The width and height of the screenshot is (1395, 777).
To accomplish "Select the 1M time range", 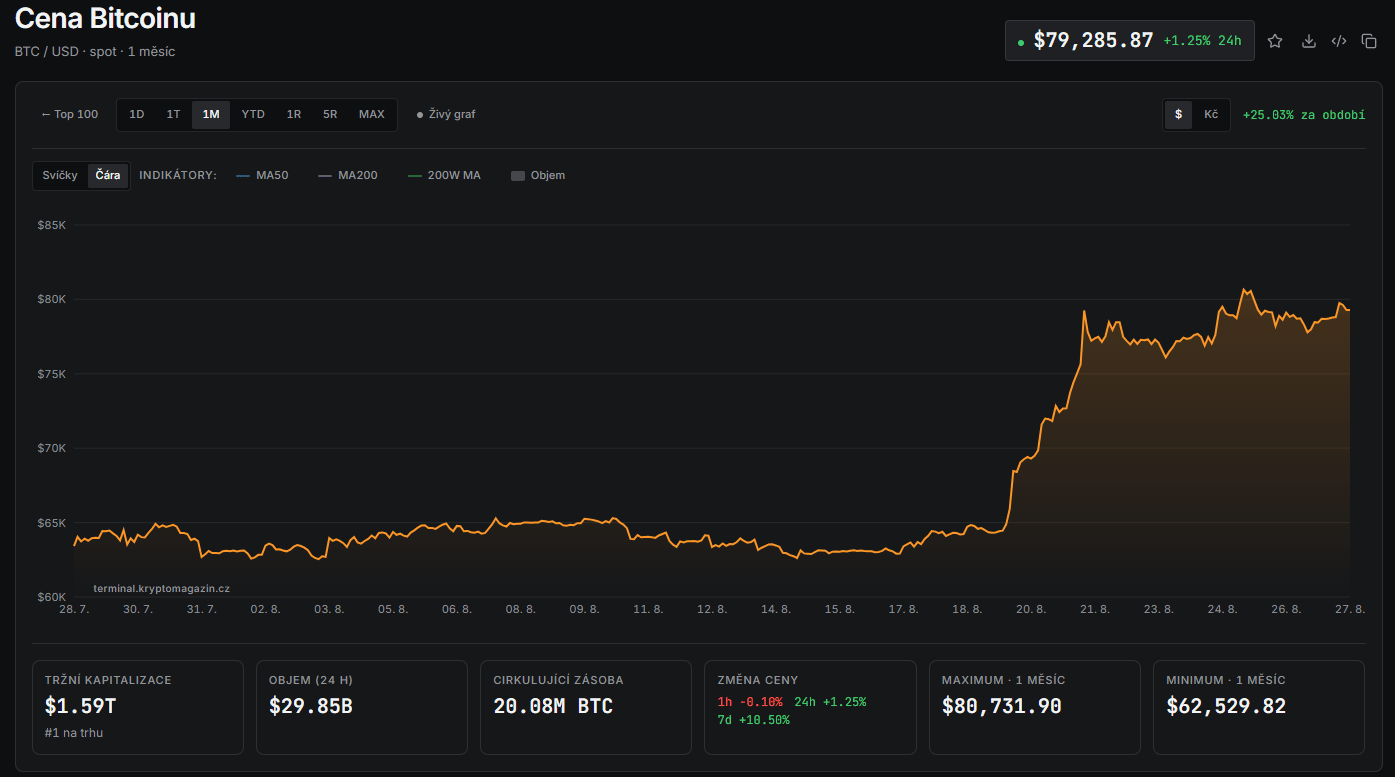I will pos(211,114).
